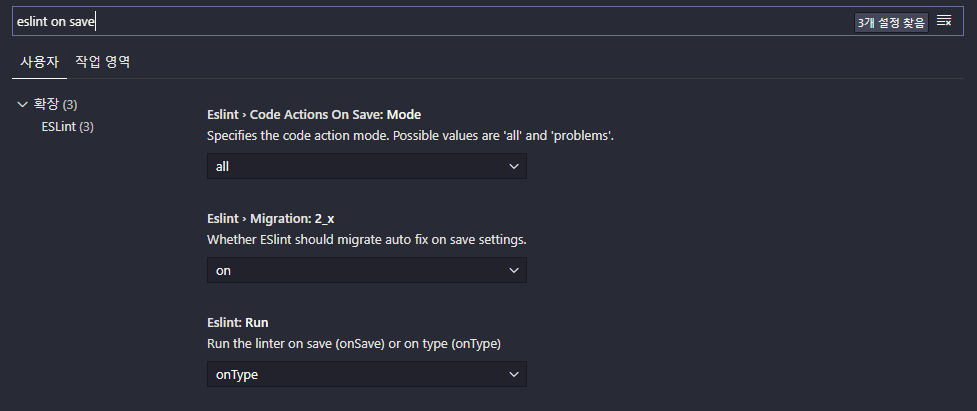Viewport: 977px width, 411px height.
Task: Open the Eslint Run combo box
Action: click(366, 374)
